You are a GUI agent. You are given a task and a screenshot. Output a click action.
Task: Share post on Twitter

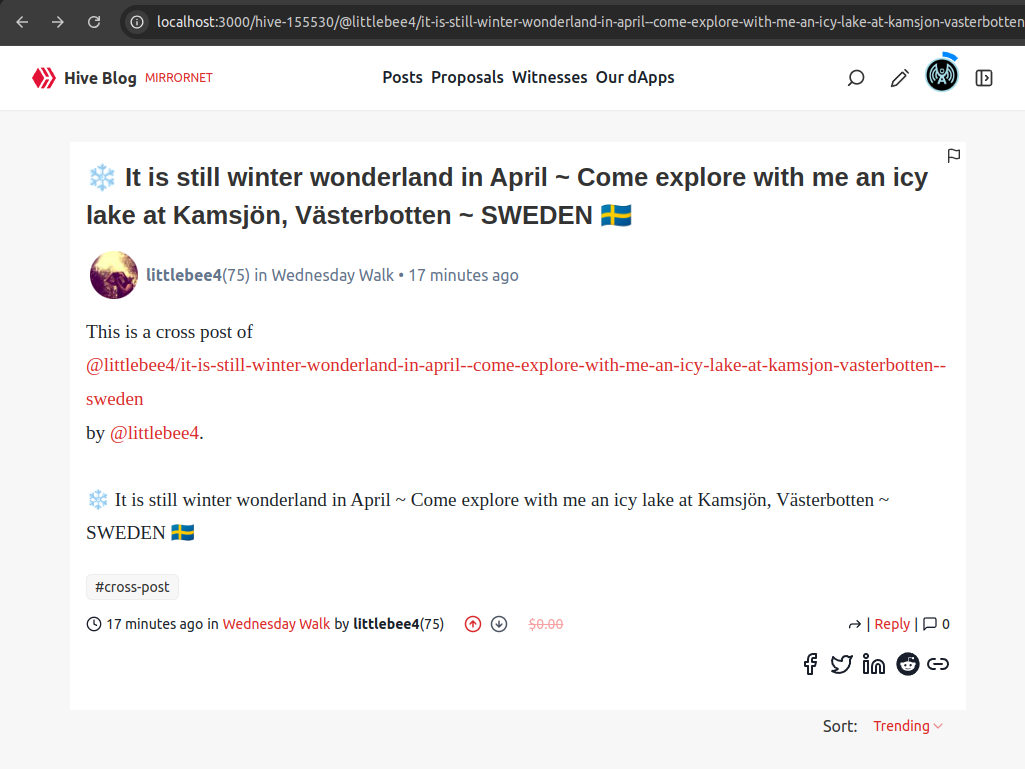(x=842, y=664)
